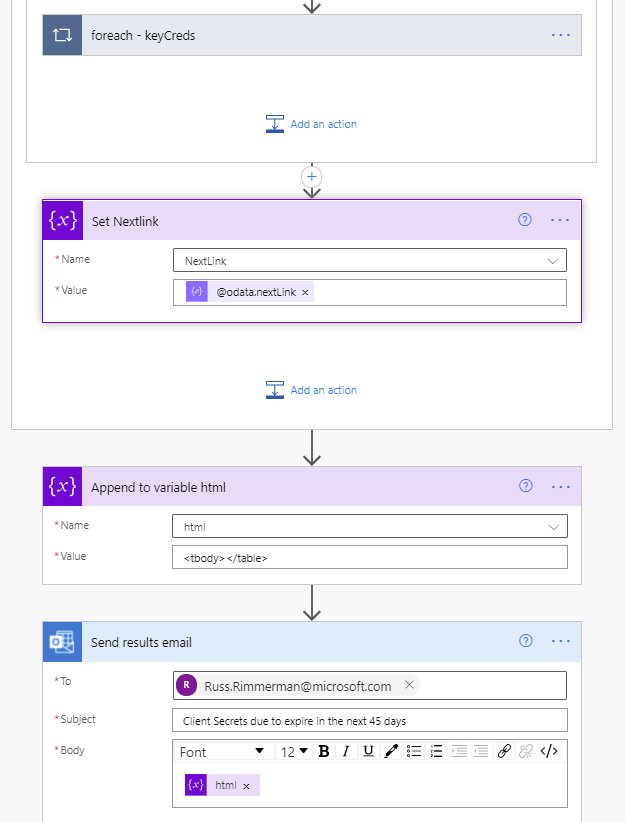This screenshot has height=822, width=625.
Task: Click the email Subject field
Action: pos(369,720)
